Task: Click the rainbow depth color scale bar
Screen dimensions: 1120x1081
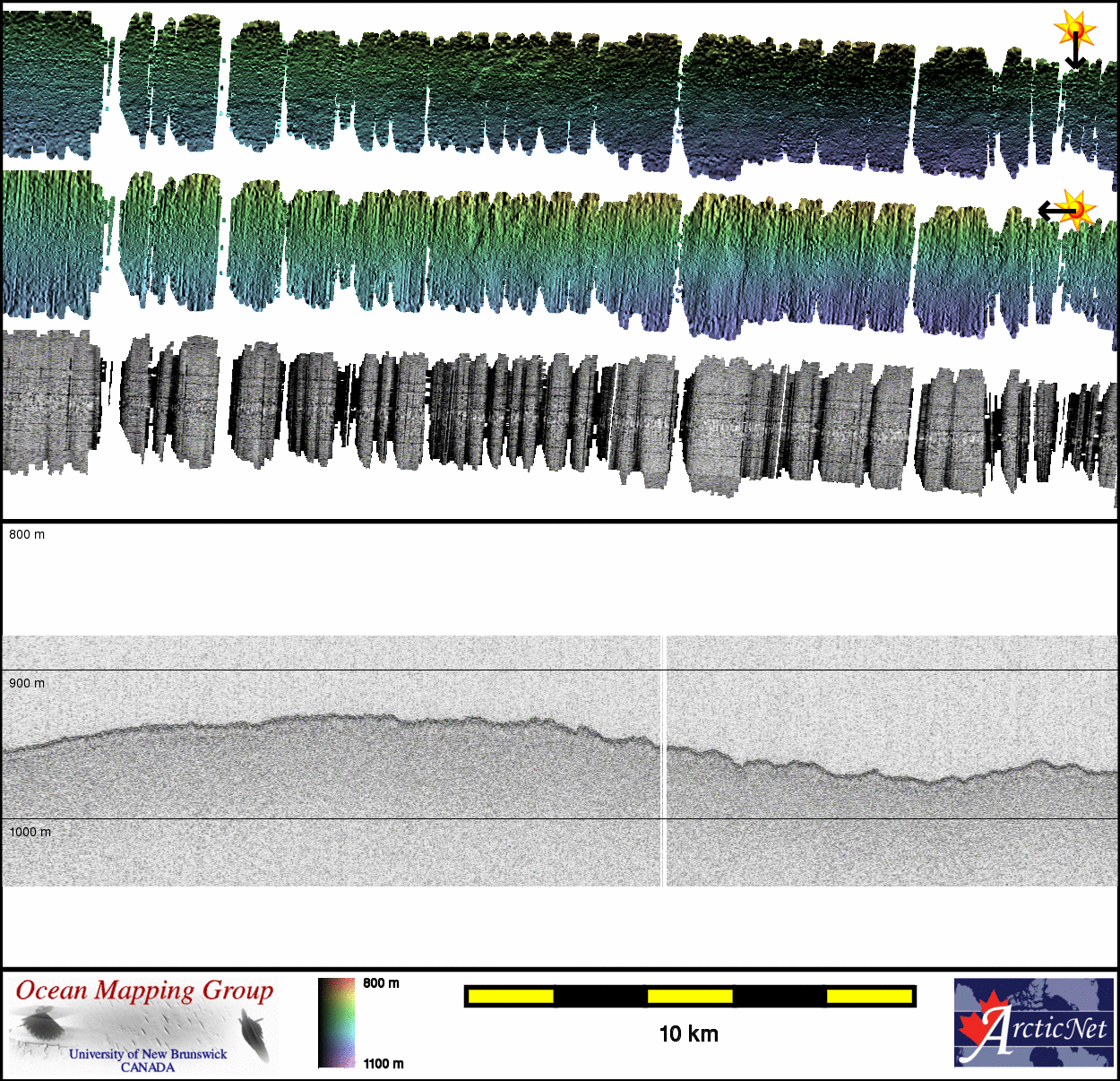Action: [336, 1023]
